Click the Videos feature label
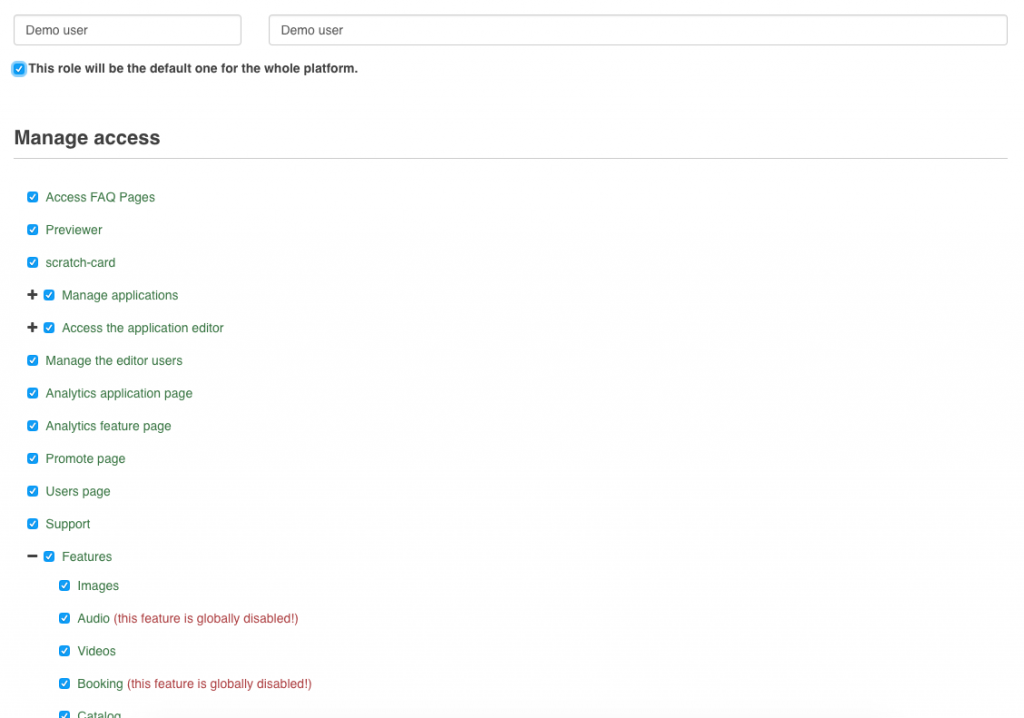 point(97,651)
